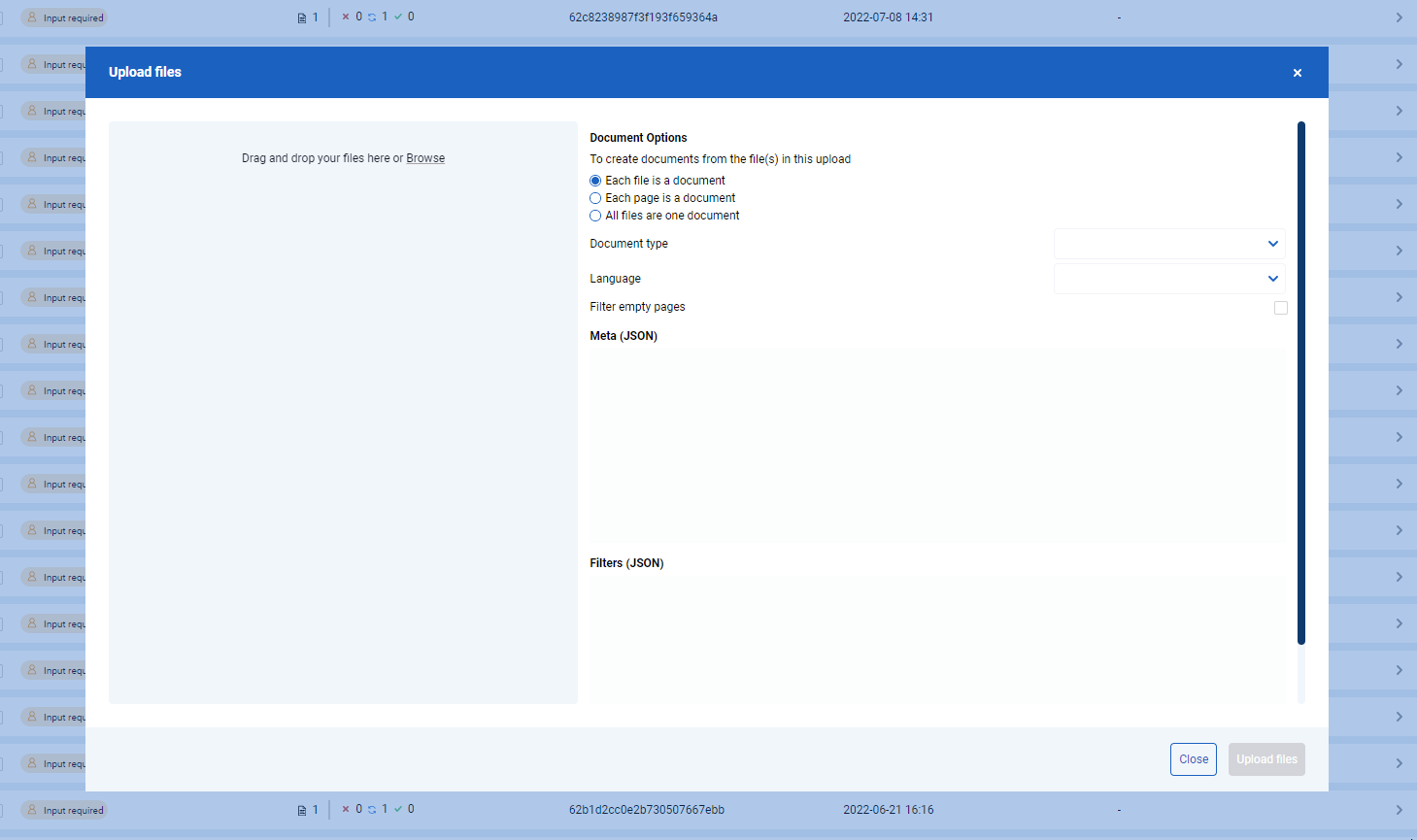
Task: Expand the top row chevron arrow
Action: tap(1399, 17)
